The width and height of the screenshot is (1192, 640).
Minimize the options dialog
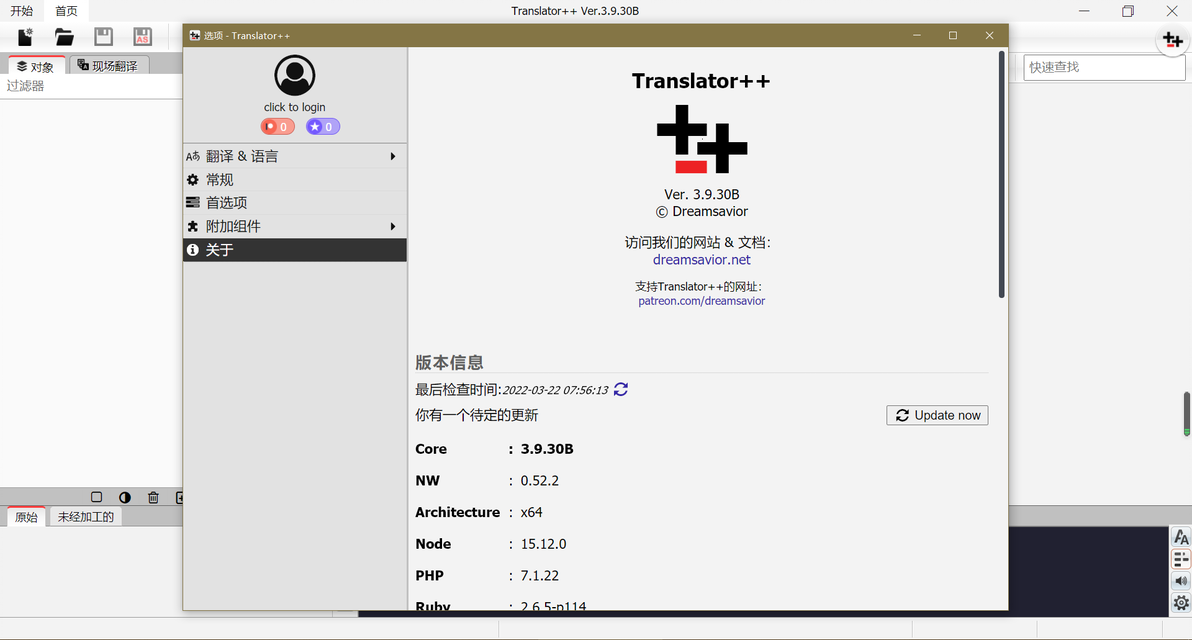click(x=917, y=36)
